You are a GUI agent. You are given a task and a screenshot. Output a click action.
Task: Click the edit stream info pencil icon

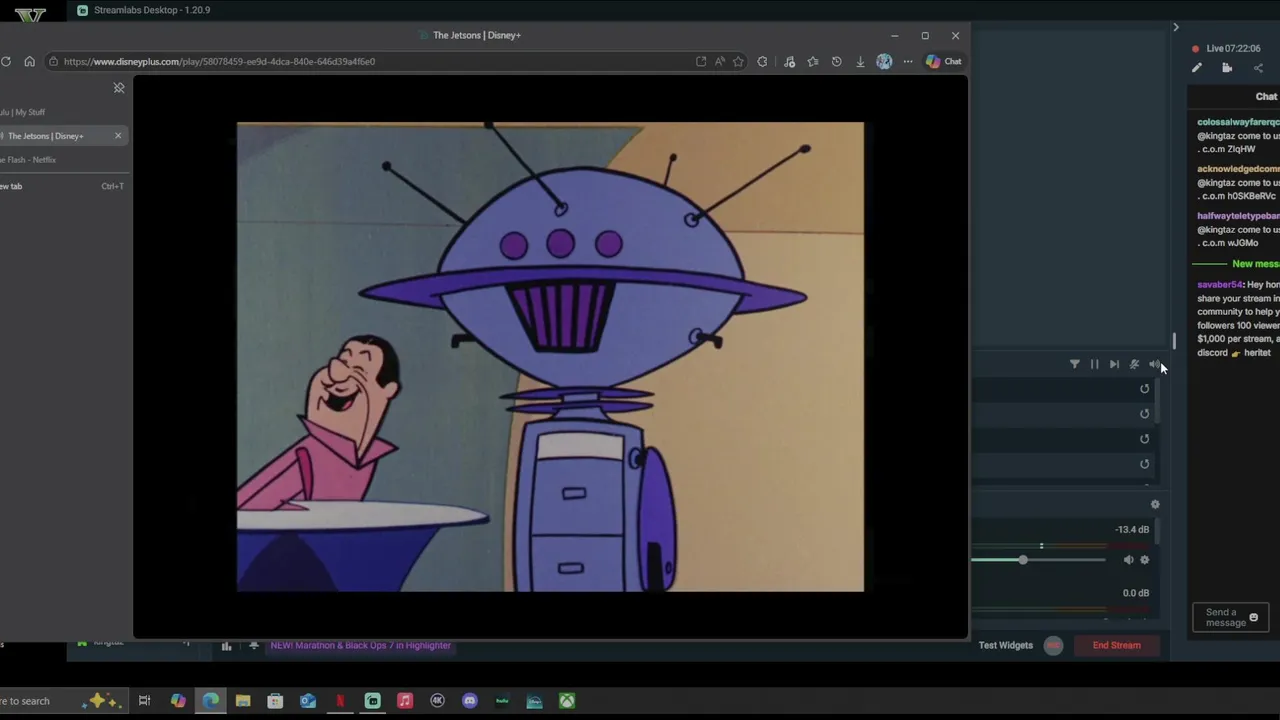[x=1197, y=68]
